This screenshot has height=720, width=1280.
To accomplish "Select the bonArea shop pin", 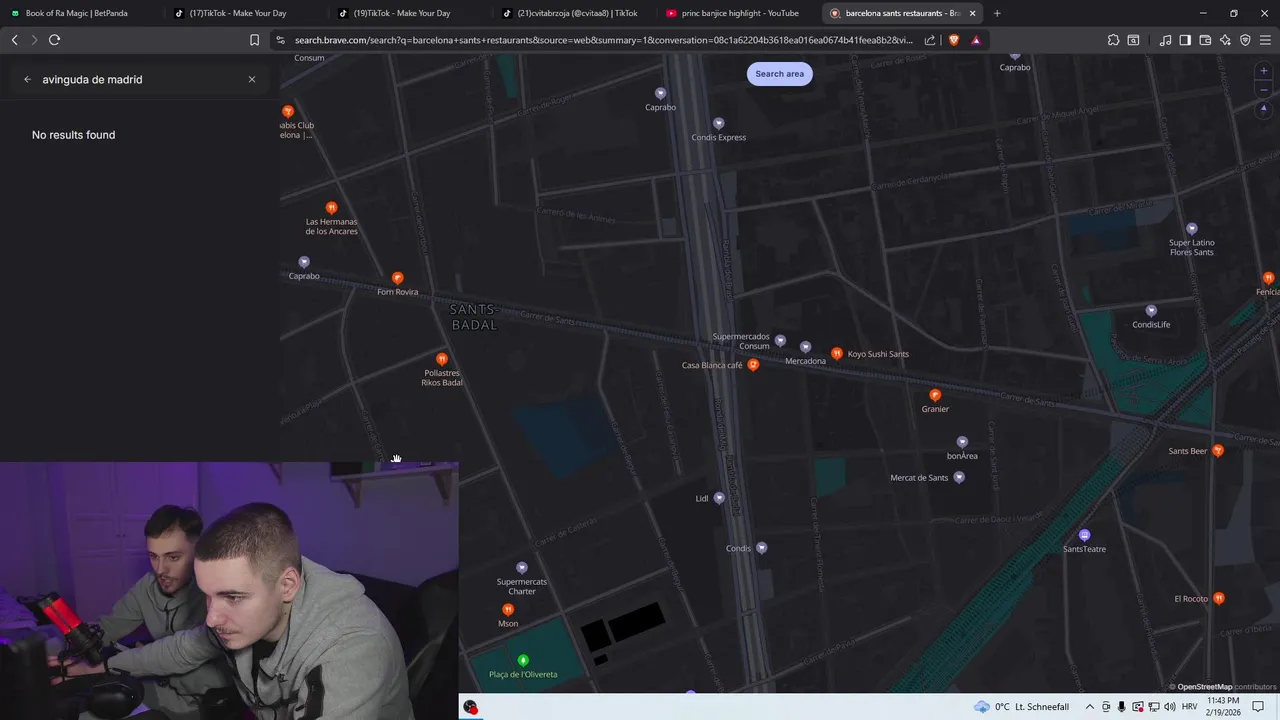I will [x=962, y=442].
